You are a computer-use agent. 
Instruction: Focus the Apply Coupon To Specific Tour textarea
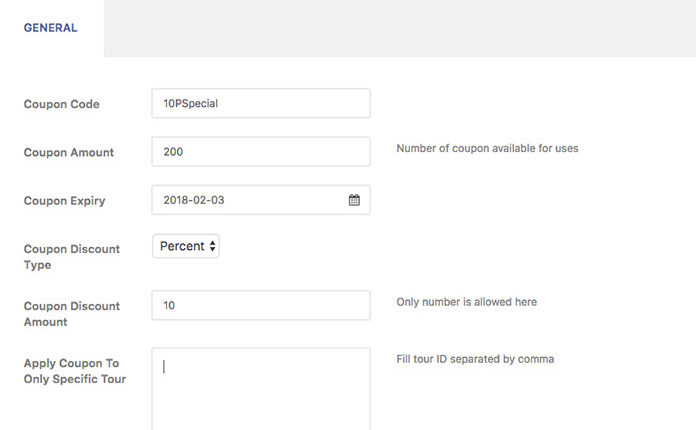pyautogui.click(x=260, y=390)
